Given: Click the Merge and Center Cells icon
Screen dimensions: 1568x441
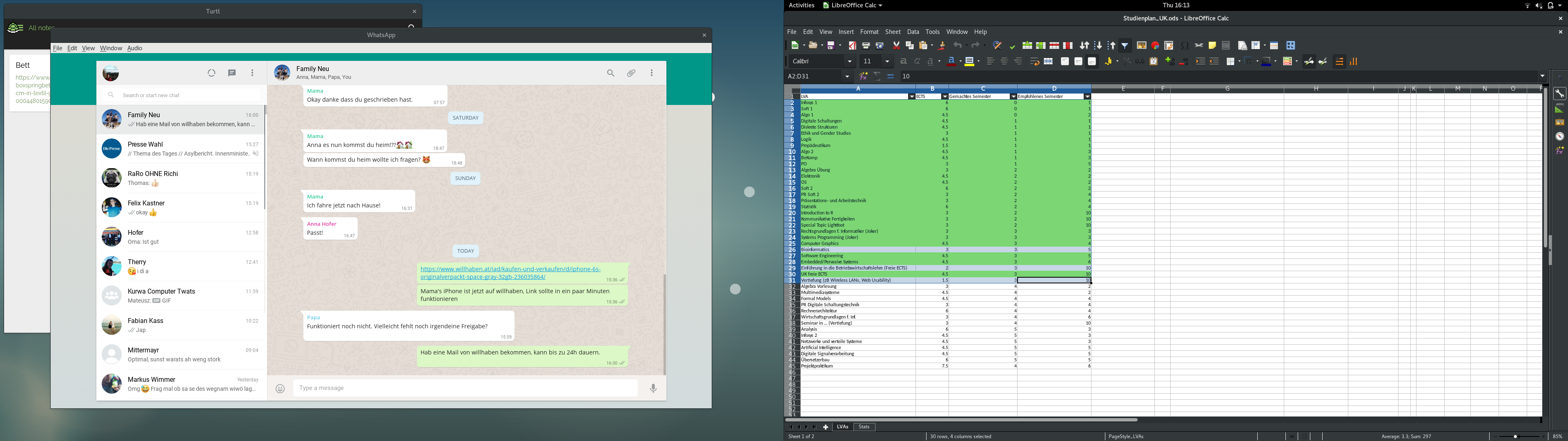Looking at the screenshot, I should tap(1048, 62).
